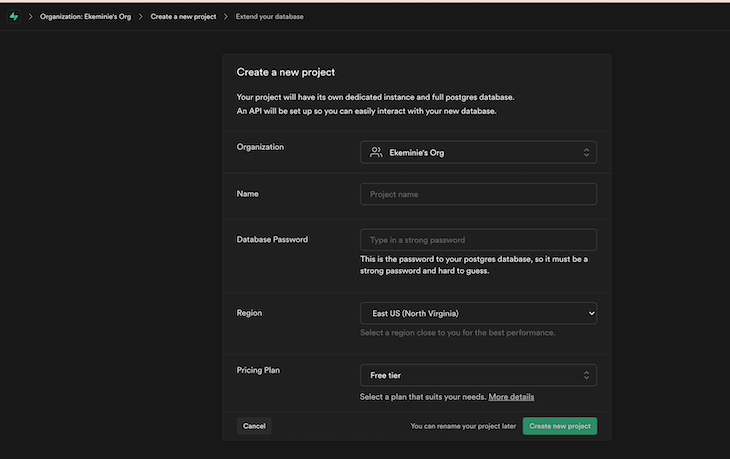Focus the Project name input field
The width and height of the screenshot is (730, 459).
(478, 194)
